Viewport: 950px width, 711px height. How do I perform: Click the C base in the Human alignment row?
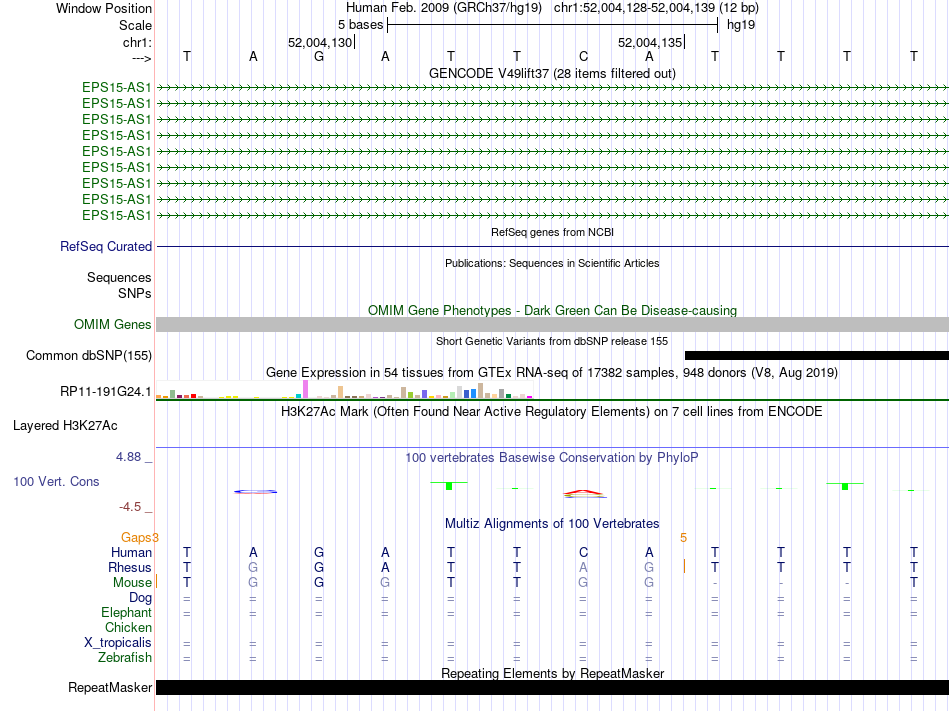[x=583, y=552]
